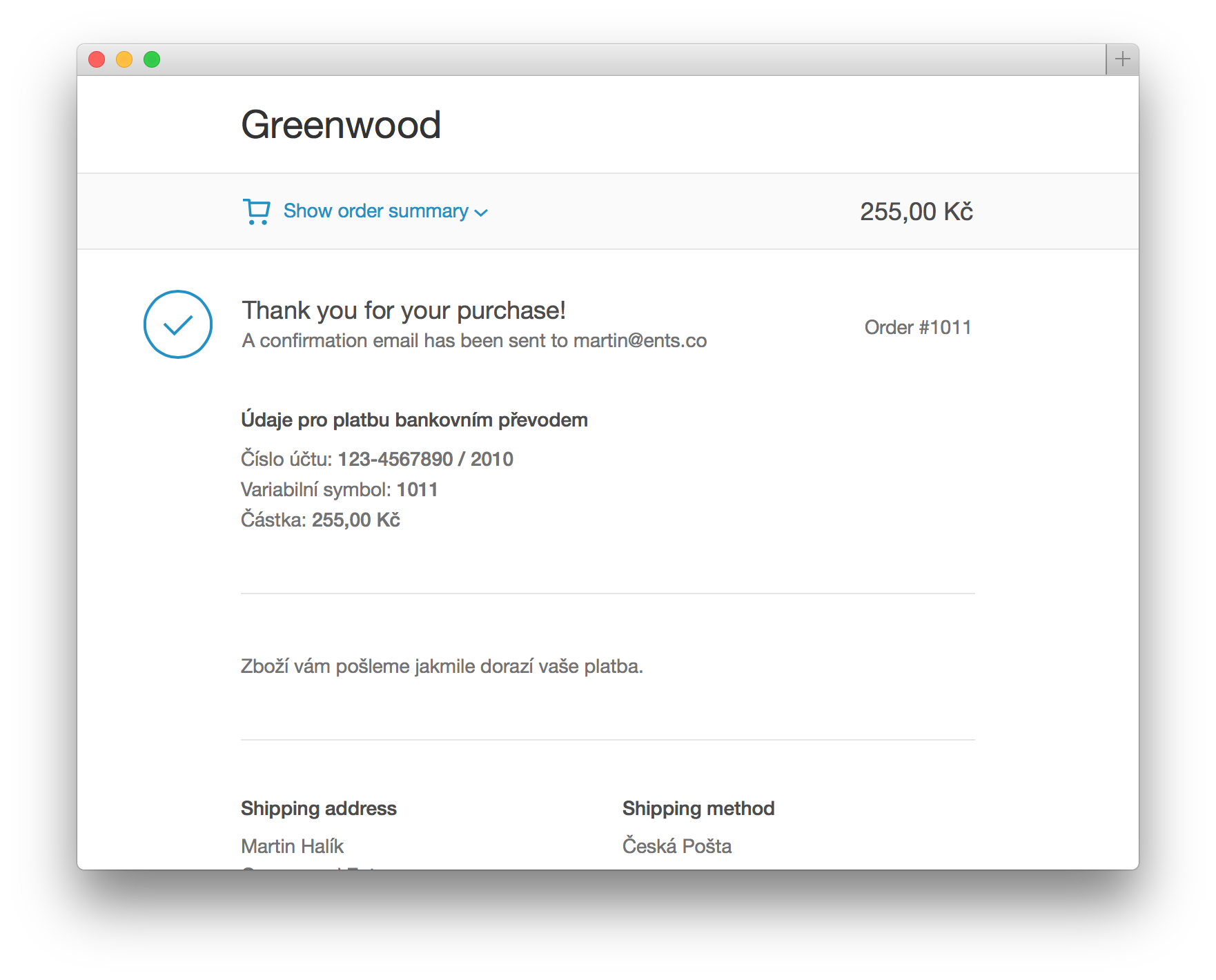1216x980 pixels.
Task: Click the Variabilní symbol 1011 line
Action: pos(339,489)
